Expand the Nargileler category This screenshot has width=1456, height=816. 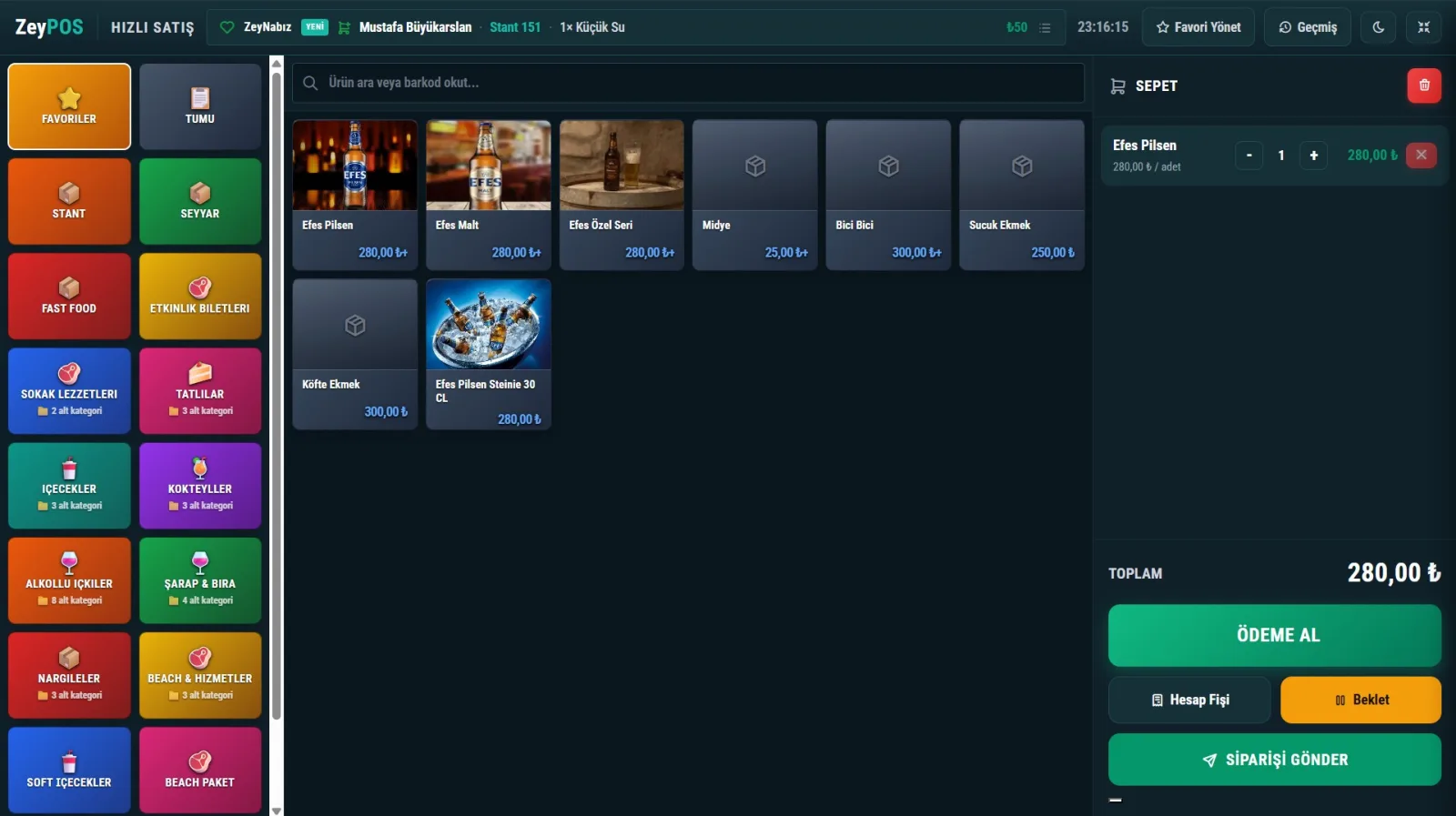point(69,675)
